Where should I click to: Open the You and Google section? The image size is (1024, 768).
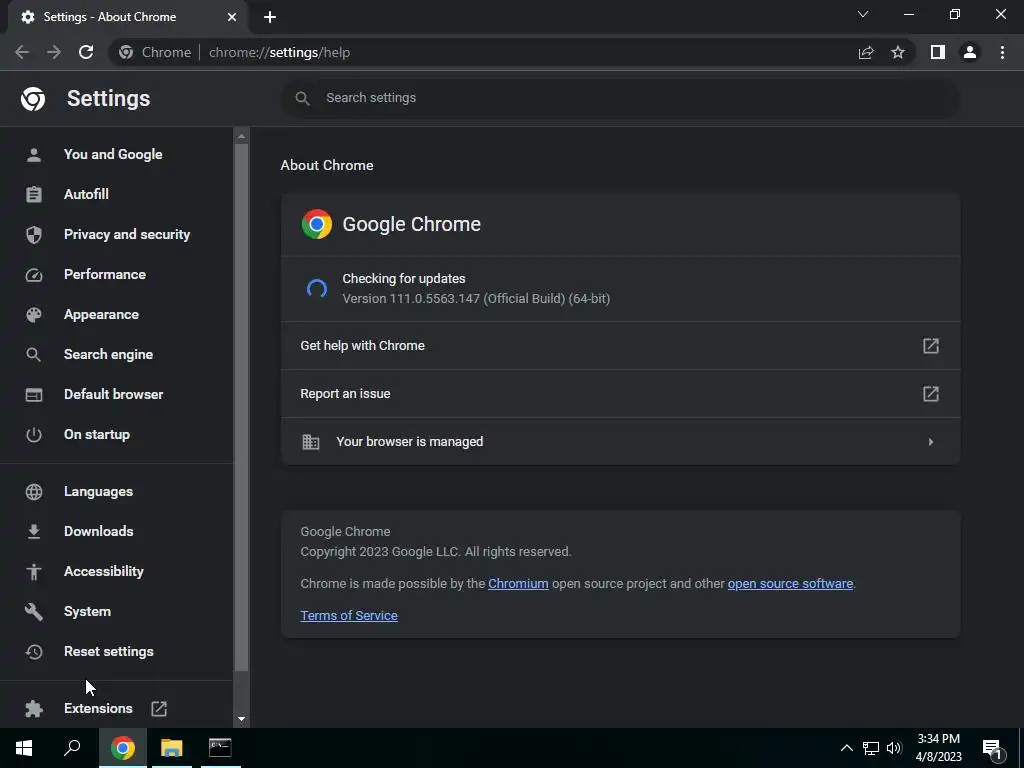(113, 155)
